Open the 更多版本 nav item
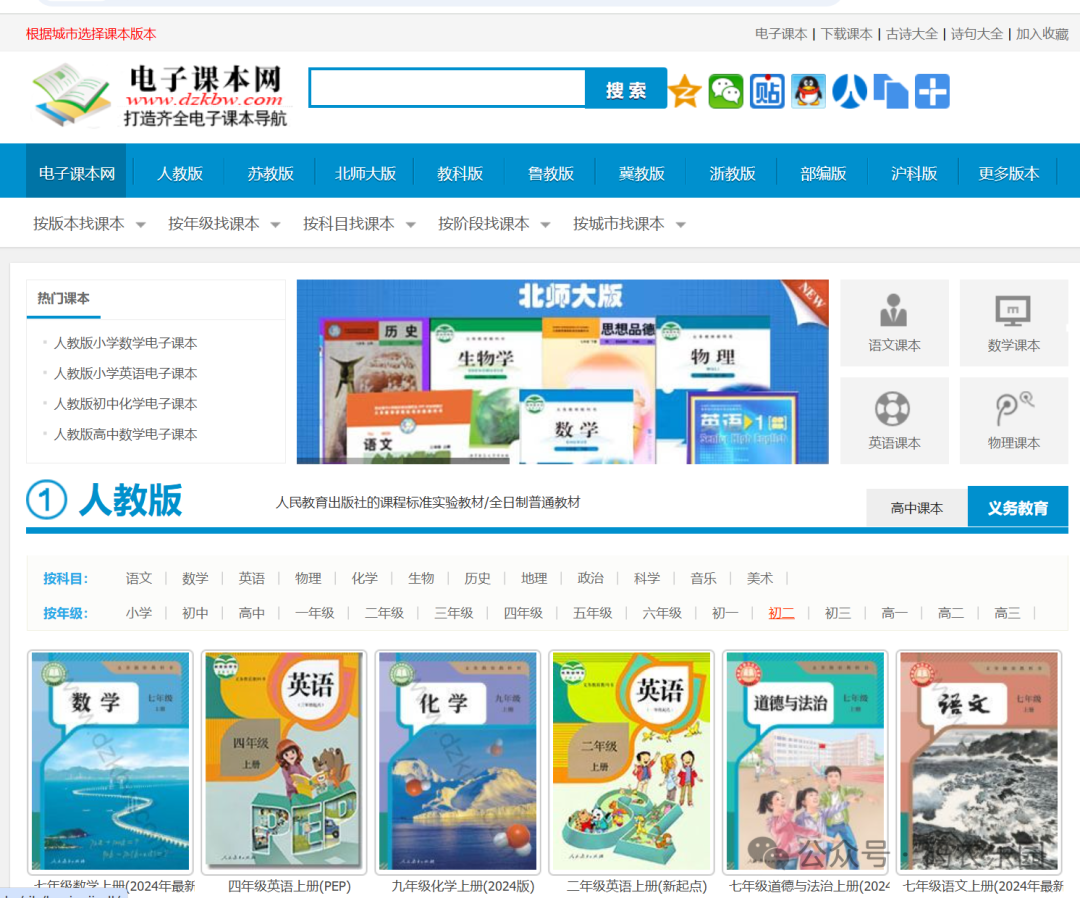Image resolution: width=1080 pixels, height=898 pixels. [1008, 173]
